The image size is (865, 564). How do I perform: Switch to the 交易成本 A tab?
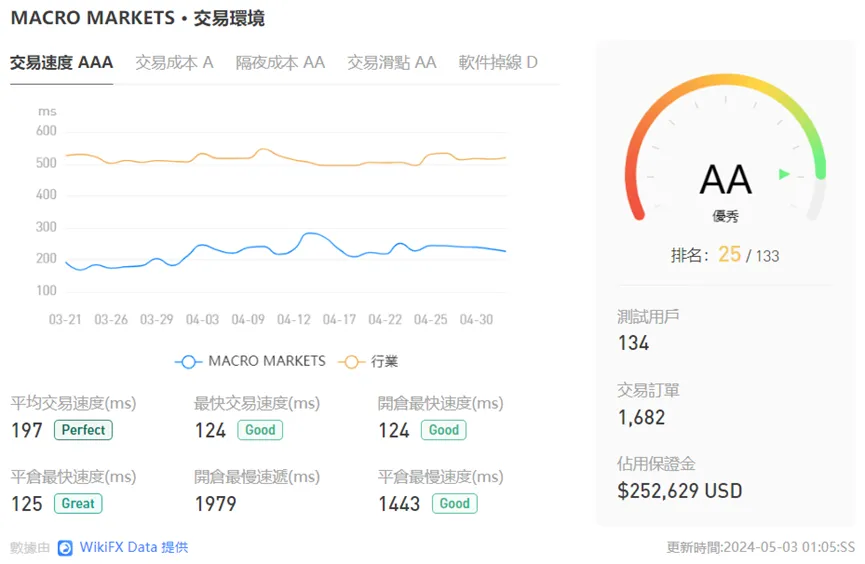(x=174, y=62)
